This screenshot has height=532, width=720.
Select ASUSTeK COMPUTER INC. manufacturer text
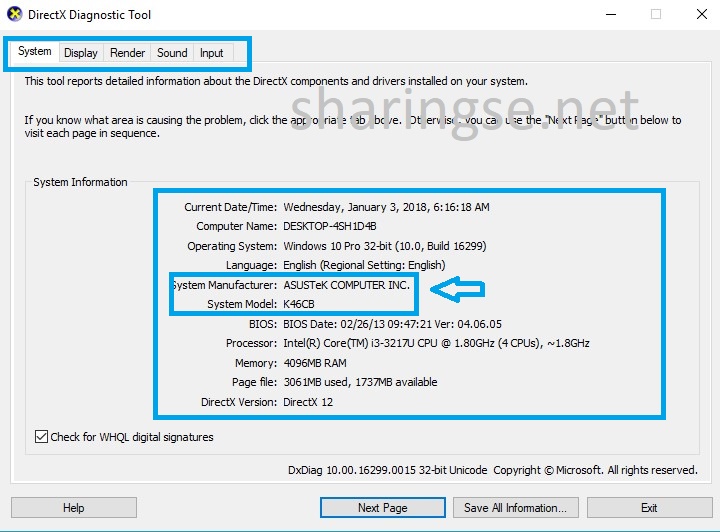click(346, 285)
